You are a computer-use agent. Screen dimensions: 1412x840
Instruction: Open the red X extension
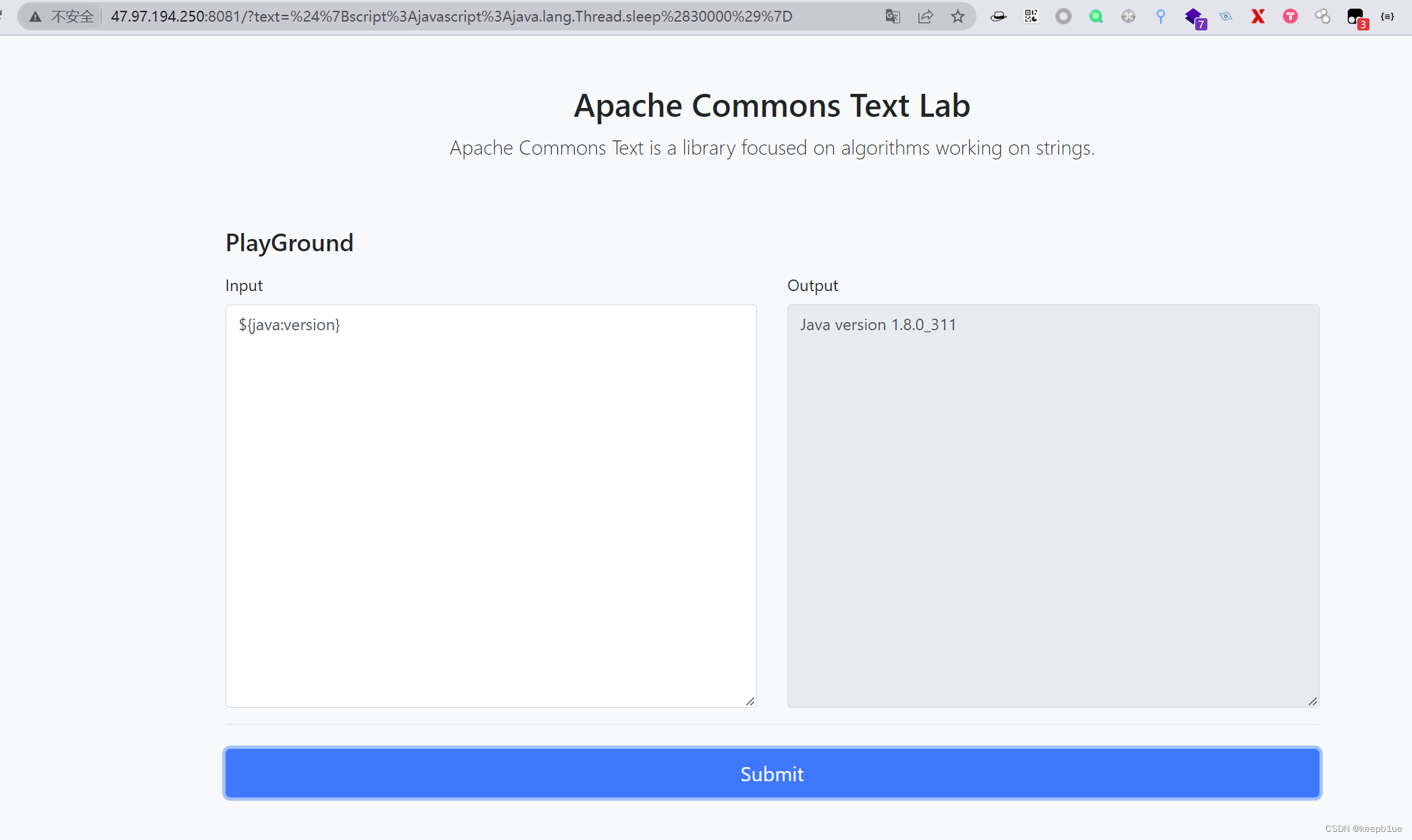1257,16
